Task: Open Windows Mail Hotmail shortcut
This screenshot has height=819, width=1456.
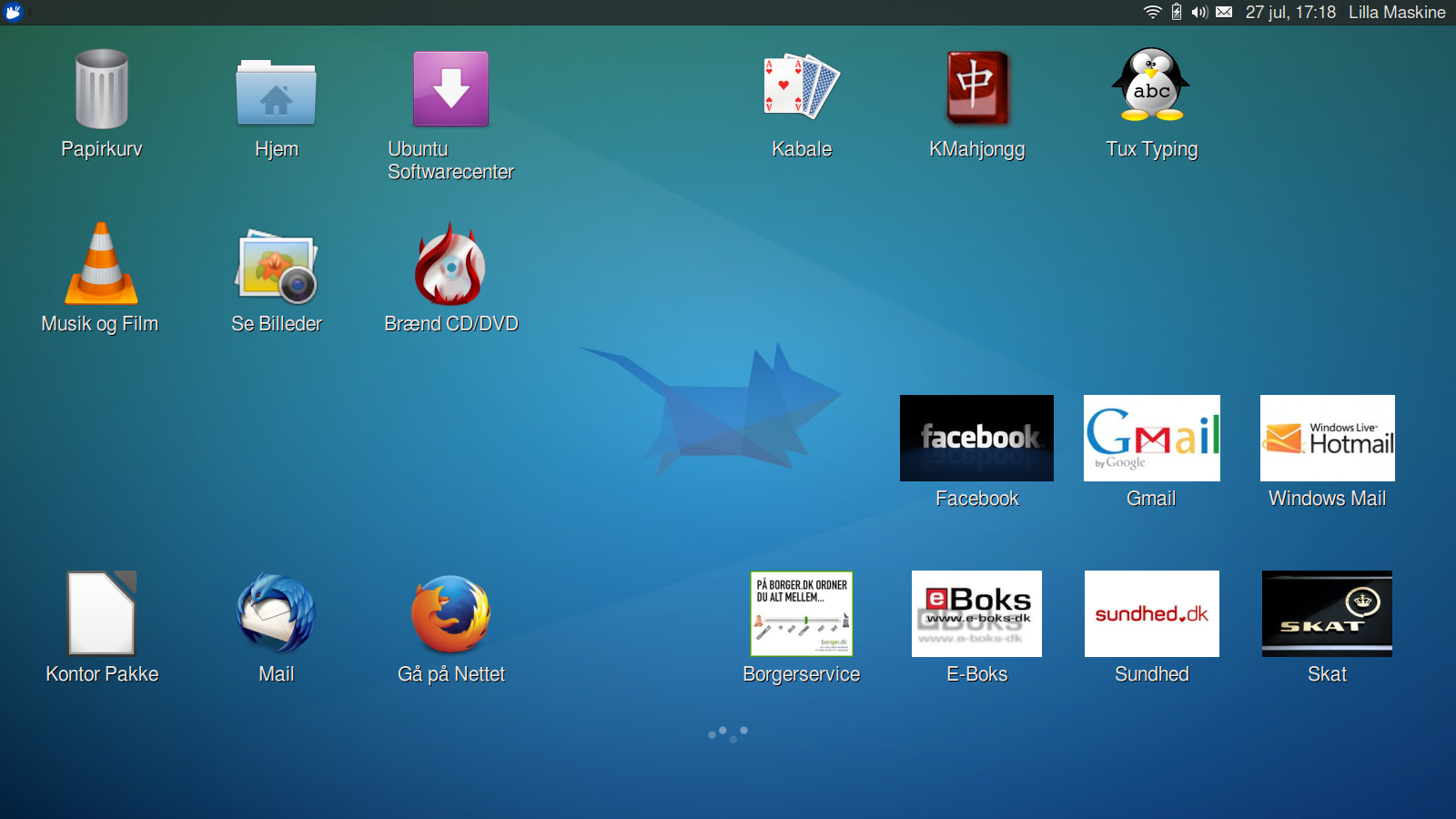Action: click(1327, 439)
